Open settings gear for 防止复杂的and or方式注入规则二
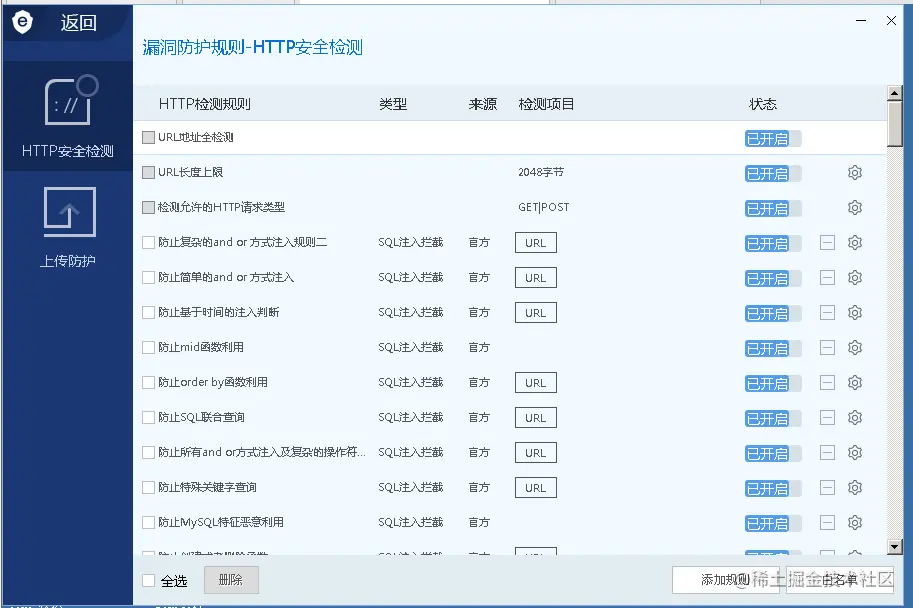This screenshot has height=608, width=913. [855, 243]
